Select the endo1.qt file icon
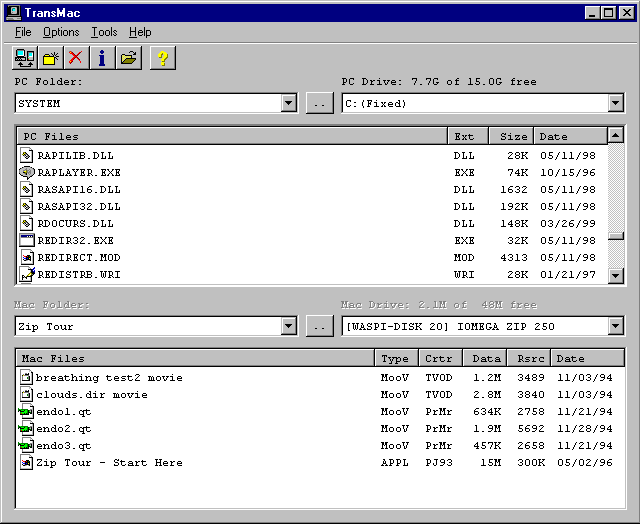Screen dimensions: 640x524 (26, 411)
